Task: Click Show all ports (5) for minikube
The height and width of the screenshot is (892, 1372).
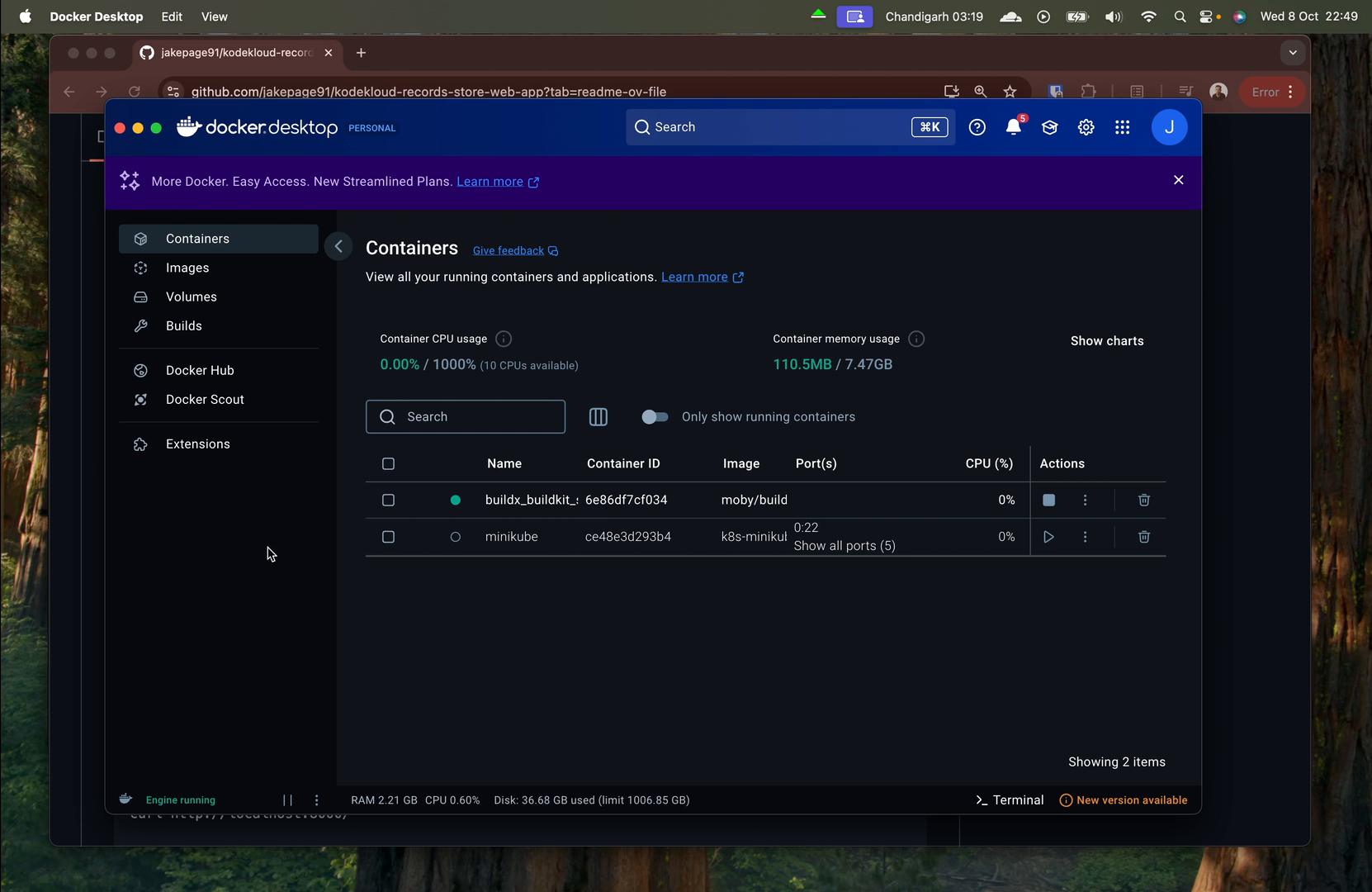Action: [844, 546]
